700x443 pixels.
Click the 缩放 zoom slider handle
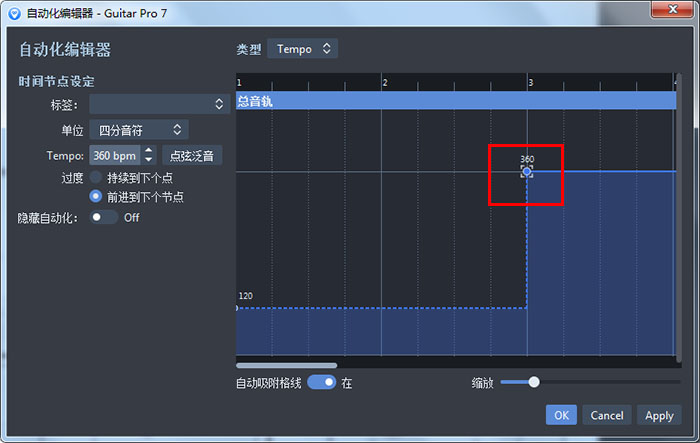click(534, 382)
